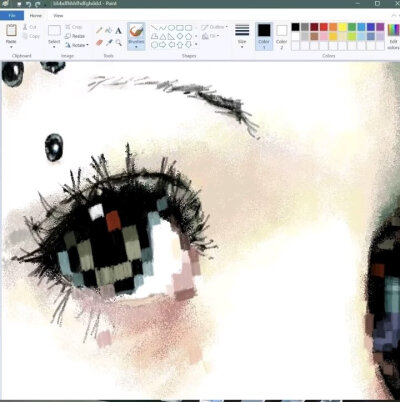Select the Color 1 foreground box
This screenshot has height=402, width=400.
point(264,36)
